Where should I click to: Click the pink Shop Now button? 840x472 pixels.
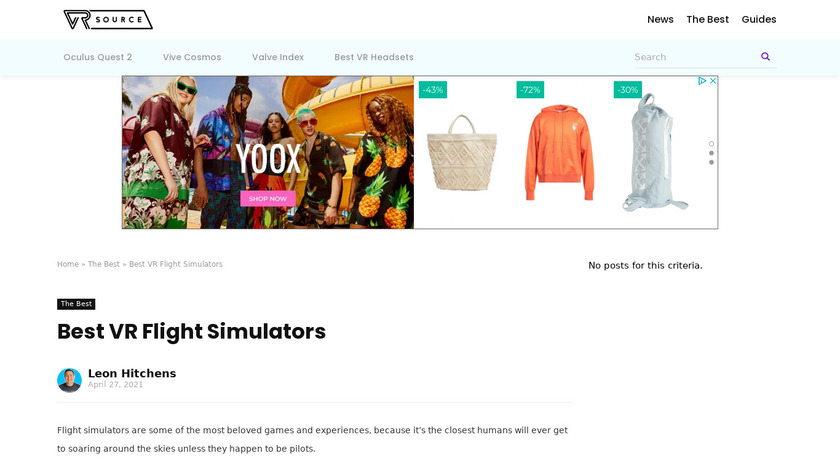pyautogui.click(x=268, y=199)
